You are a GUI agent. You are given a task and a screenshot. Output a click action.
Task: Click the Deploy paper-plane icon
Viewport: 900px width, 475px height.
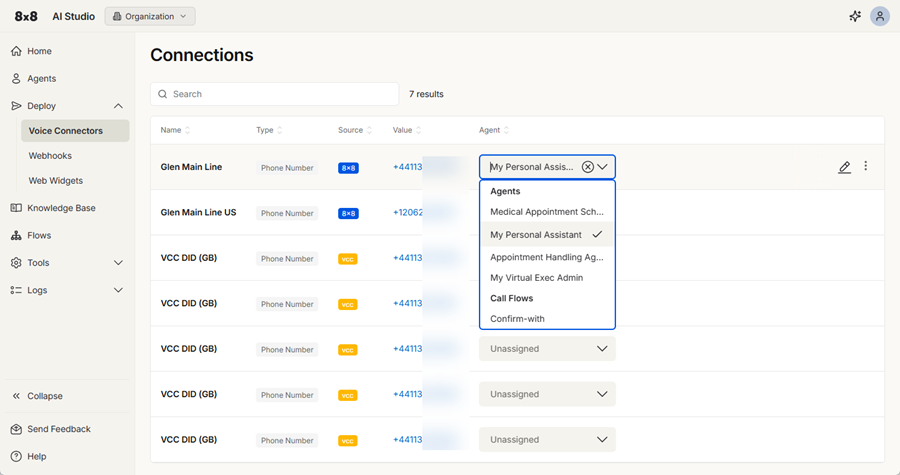(16, 106)
